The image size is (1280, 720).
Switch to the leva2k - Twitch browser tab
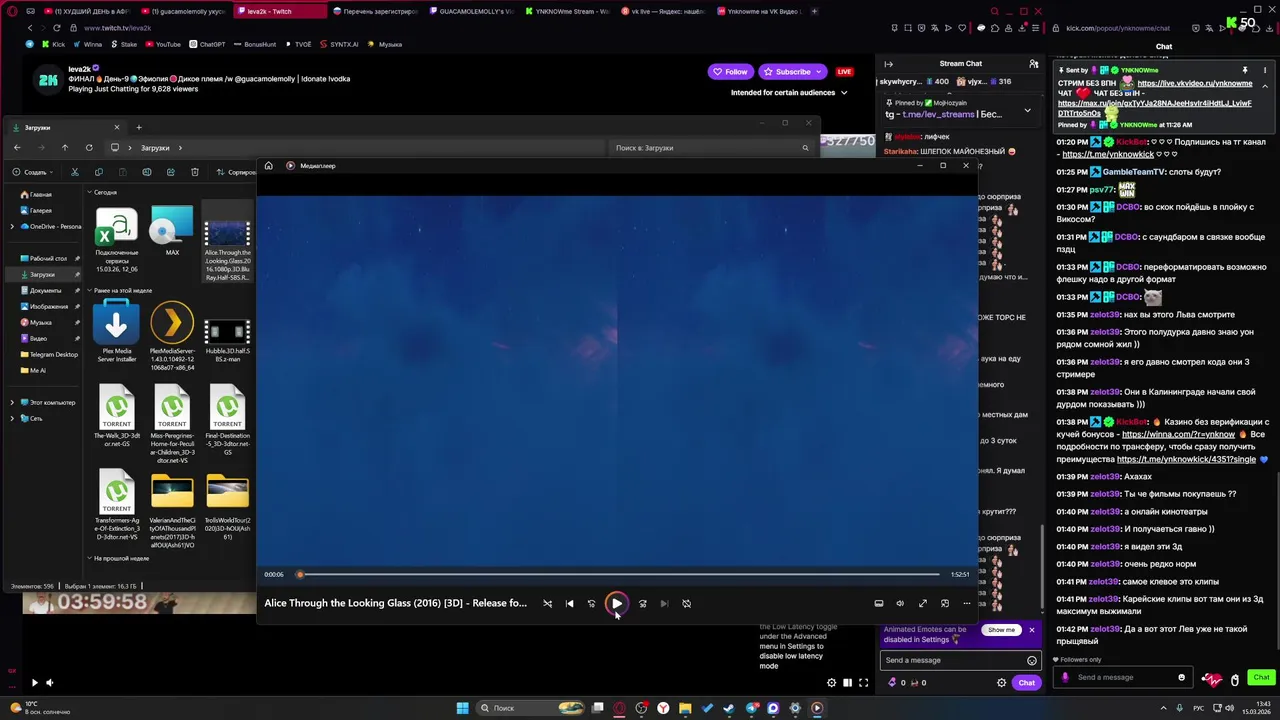coord(278,11)
